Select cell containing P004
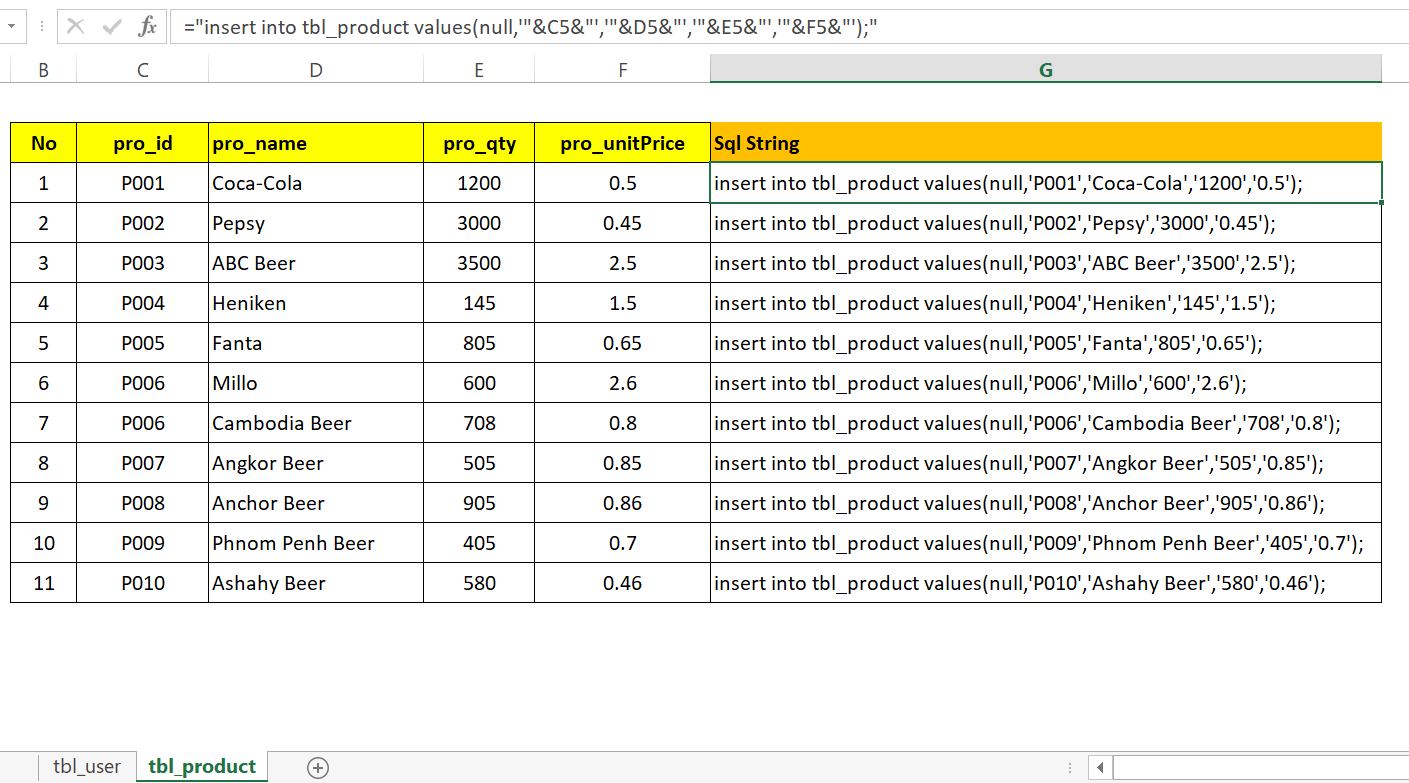 [x=143, y=303]
